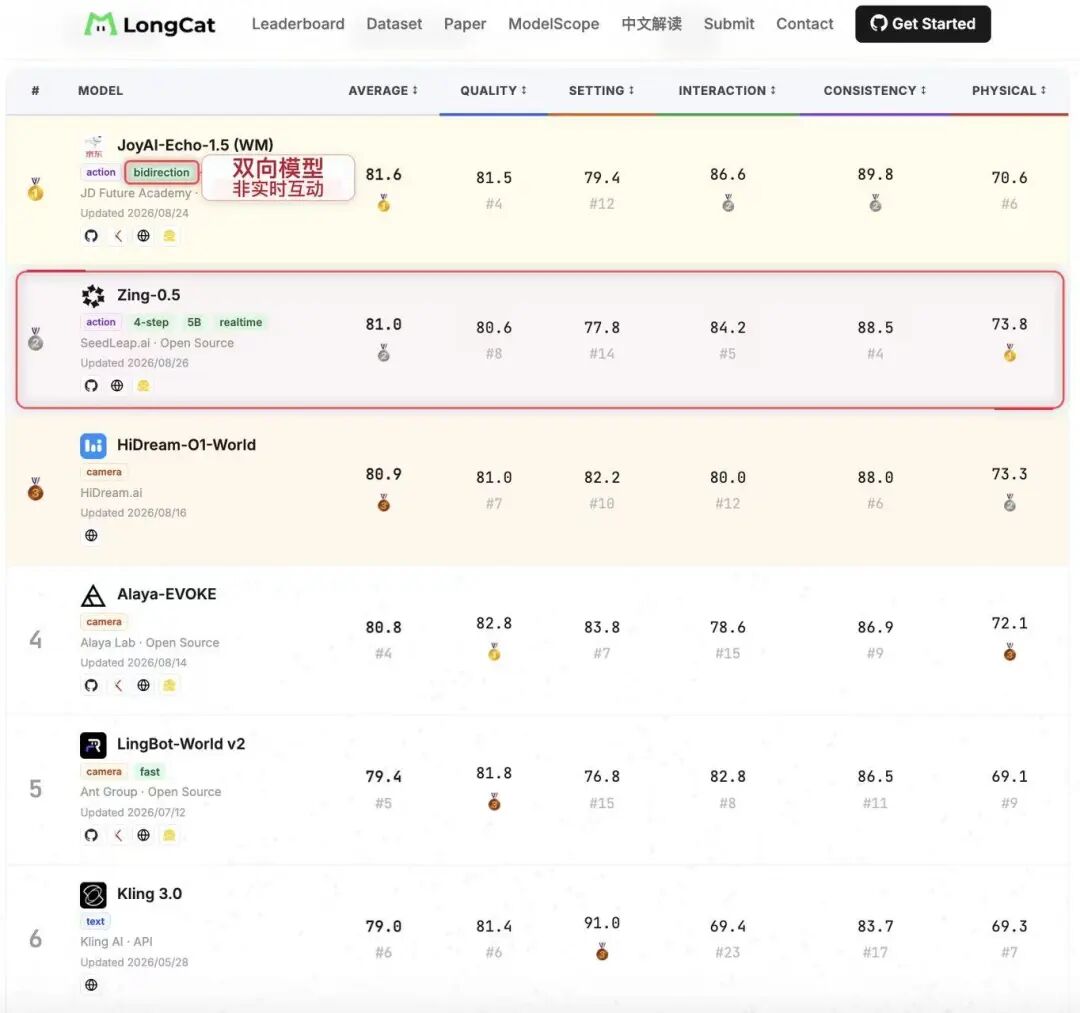Open JoyAI-Echo-1.5 website globe icon

(x=143, y=236)
